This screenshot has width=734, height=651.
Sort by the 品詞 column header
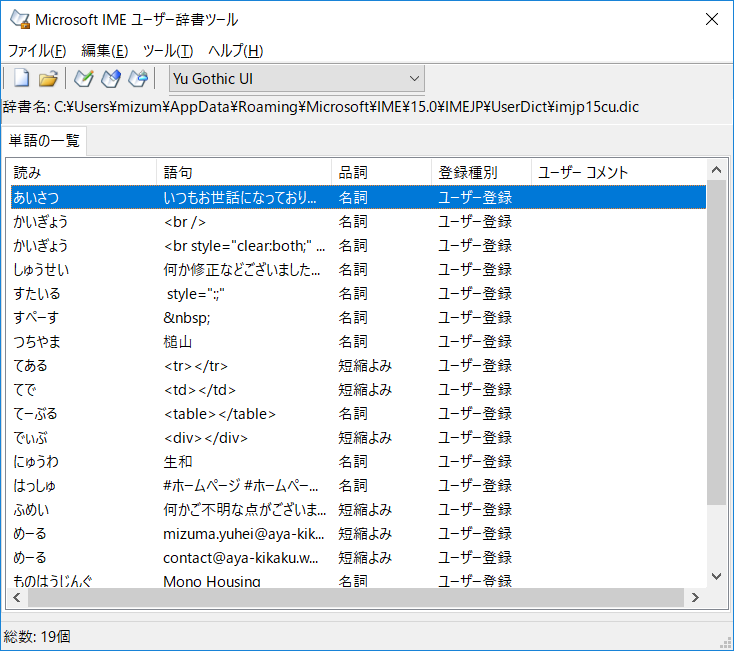pyautogui.click(x=382, y=172)
